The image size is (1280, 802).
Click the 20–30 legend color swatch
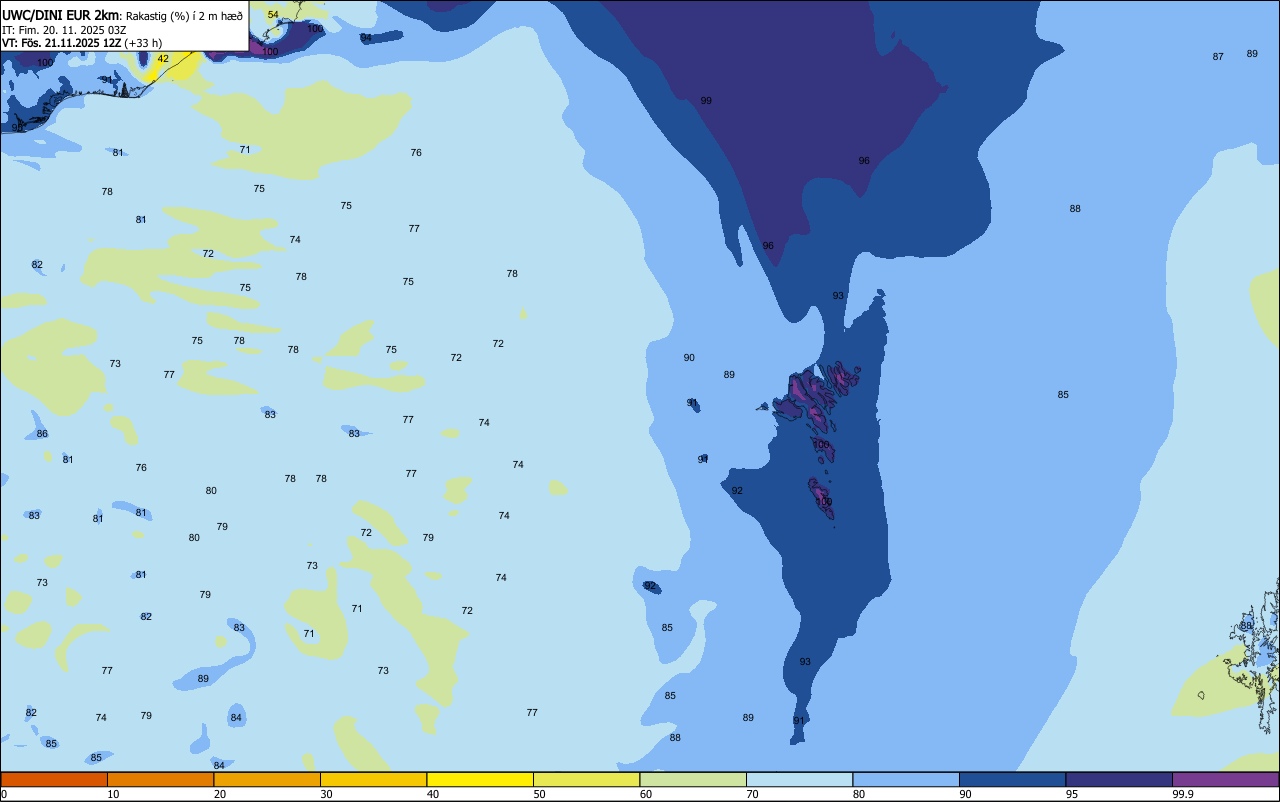(x=267, y=779)
